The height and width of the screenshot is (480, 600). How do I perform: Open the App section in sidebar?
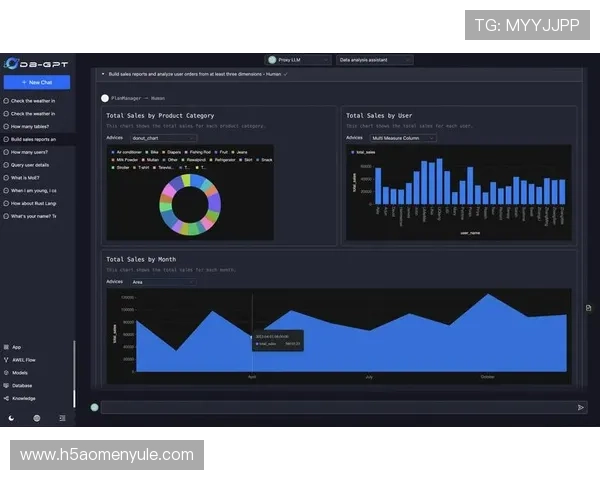click(16, 347)
